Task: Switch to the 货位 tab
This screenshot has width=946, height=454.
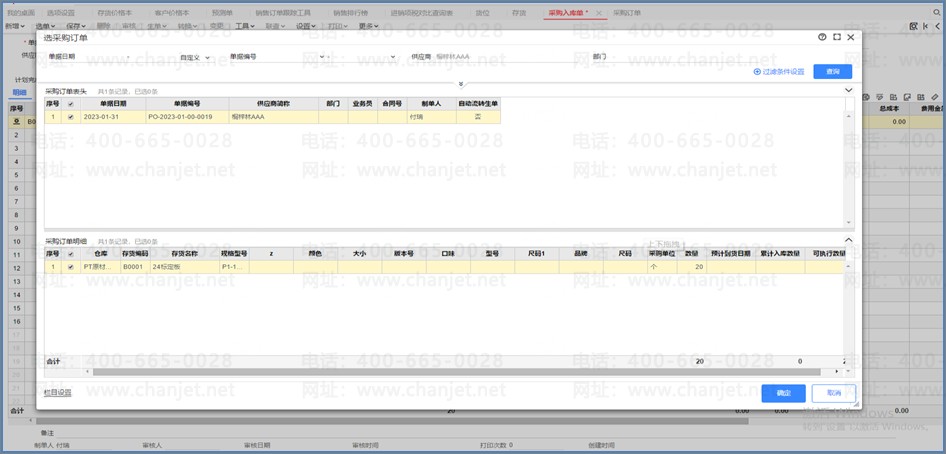Action: pos(483,13)
